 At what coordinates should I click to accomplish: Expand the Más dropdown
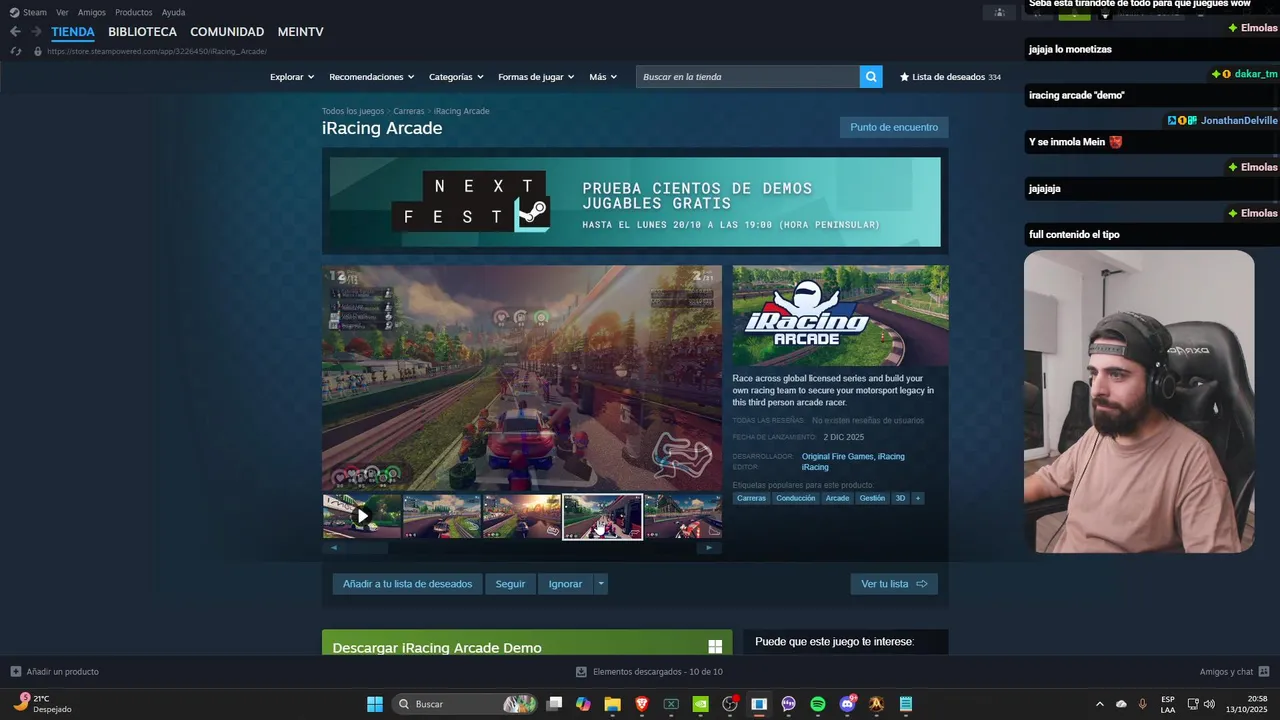[603, 77]
